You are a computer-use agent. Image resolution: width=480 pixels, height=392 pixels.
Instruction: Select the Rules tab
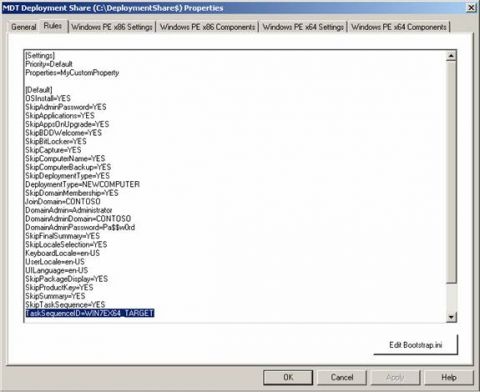coord(53,26)
